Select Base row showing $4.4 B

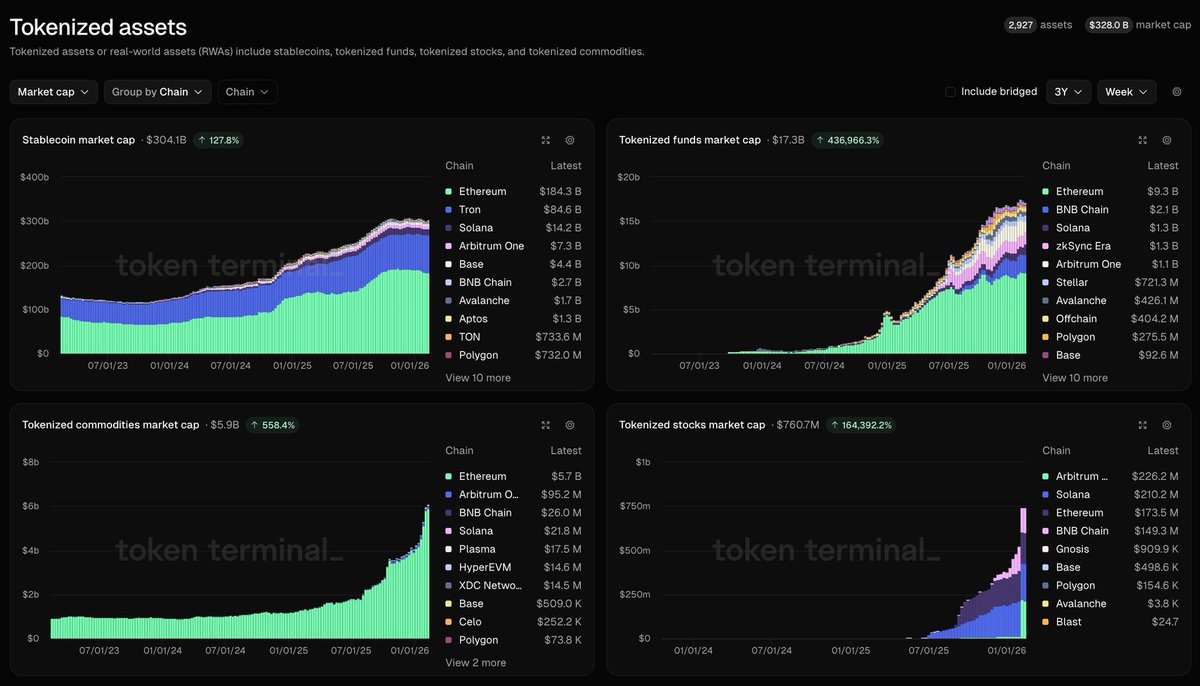(513, 264)
